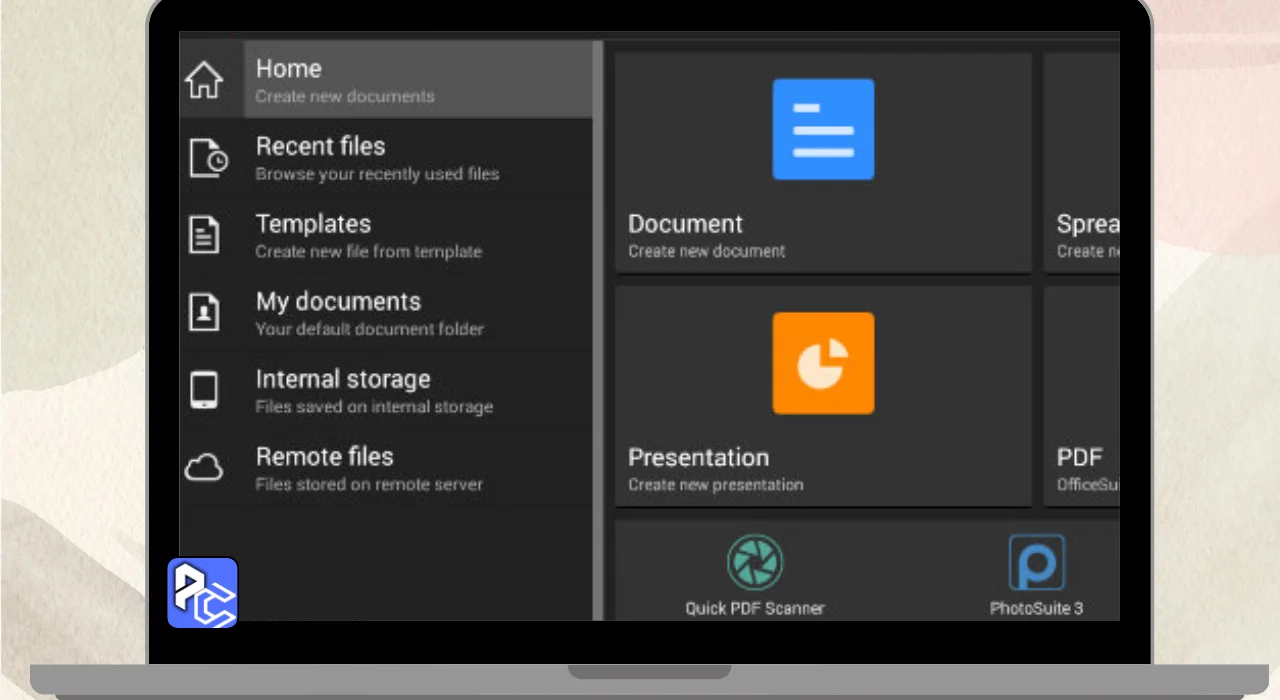The image size is (1280, 700).
Task: Open the Recent files entry
Action: pyautogui.click(x=386, y=158)
